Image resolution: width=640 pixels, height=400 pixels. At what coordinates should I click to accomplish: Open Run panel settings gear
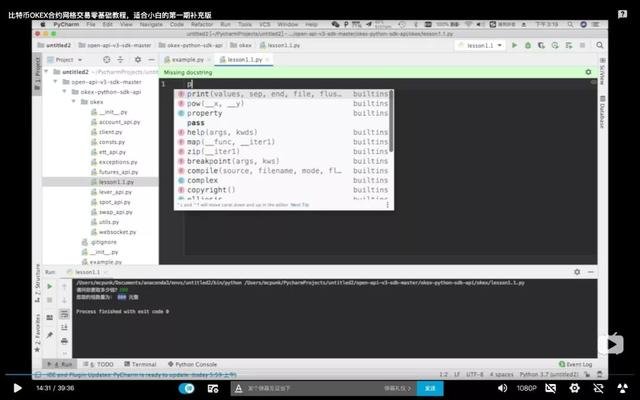[577, 272]
